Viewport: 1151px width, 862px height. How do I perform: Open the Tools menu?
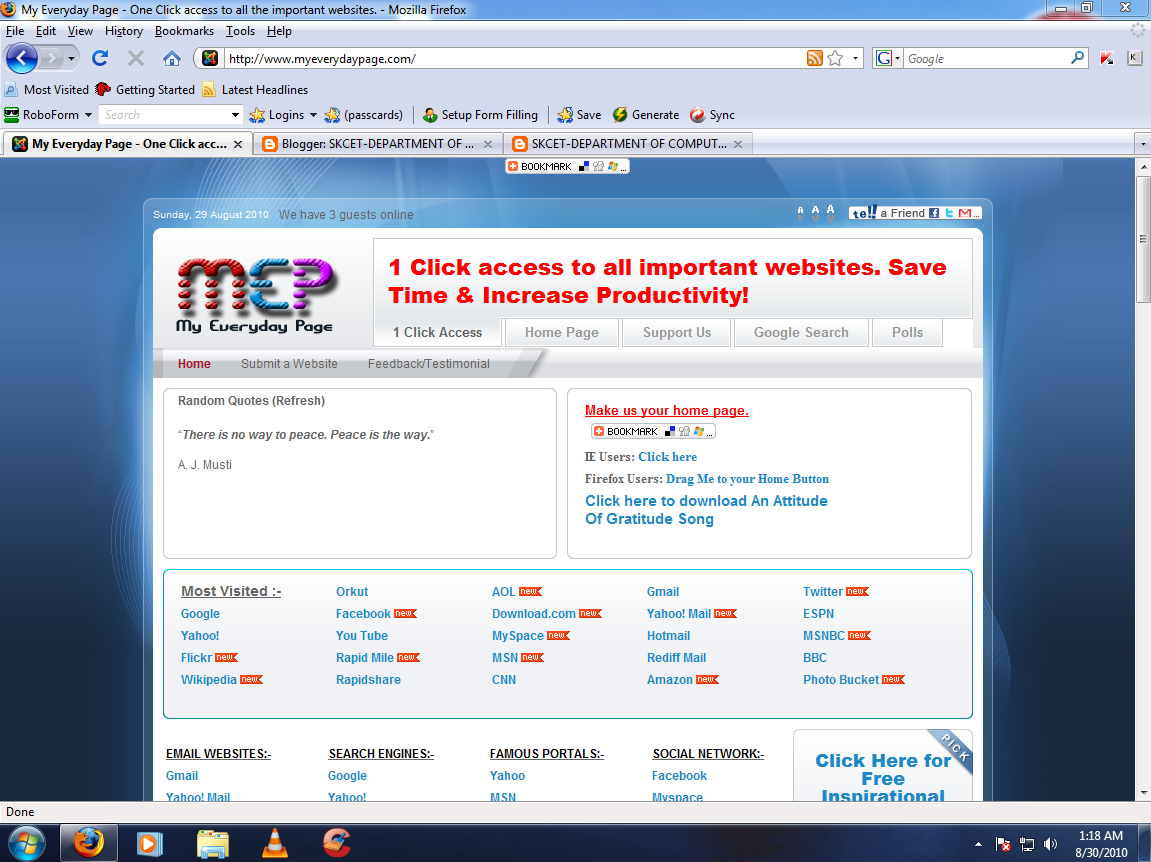240,31
